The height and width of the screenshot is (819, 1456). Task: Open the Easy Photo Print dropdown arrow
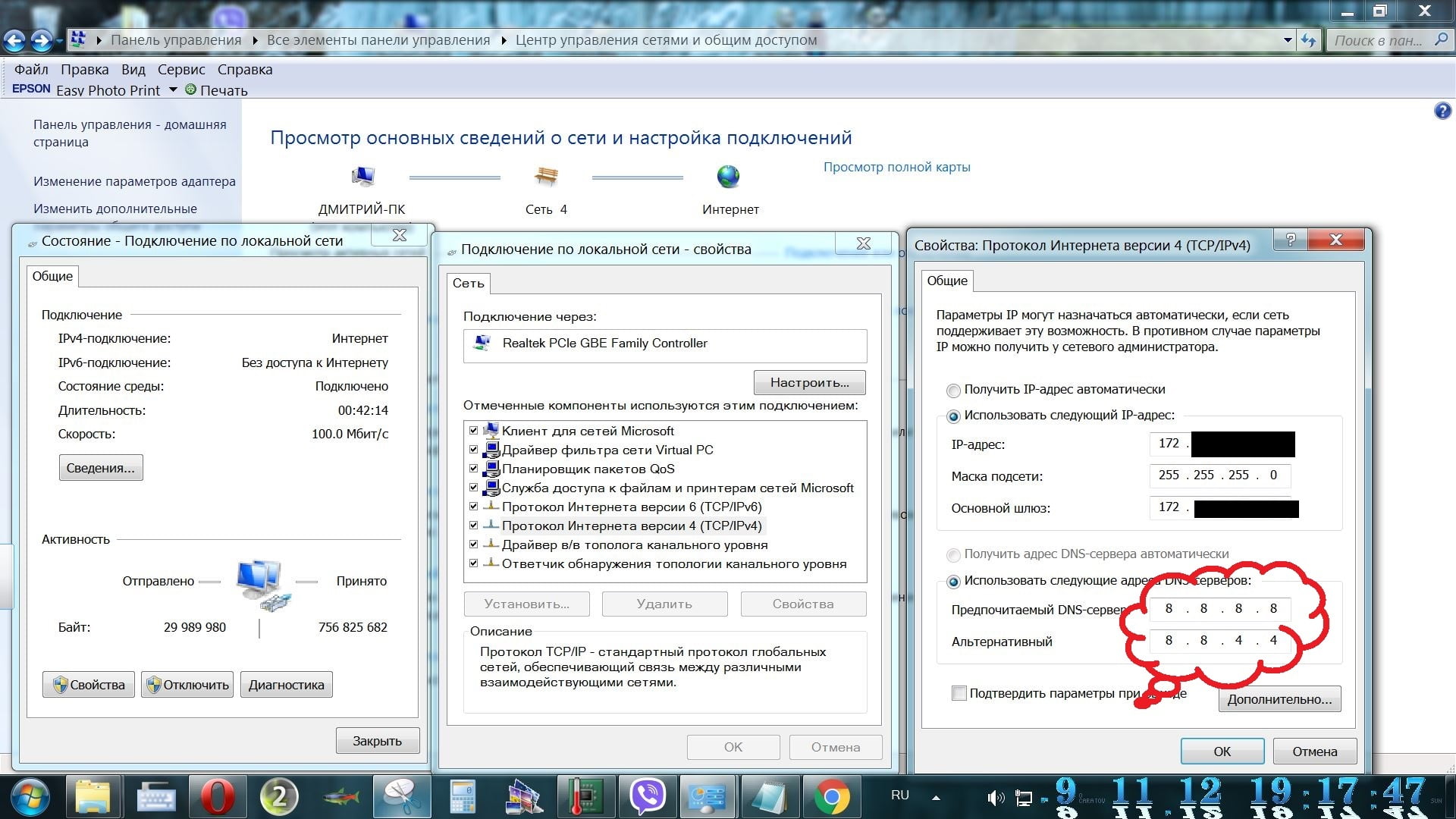tap(173, 90)
